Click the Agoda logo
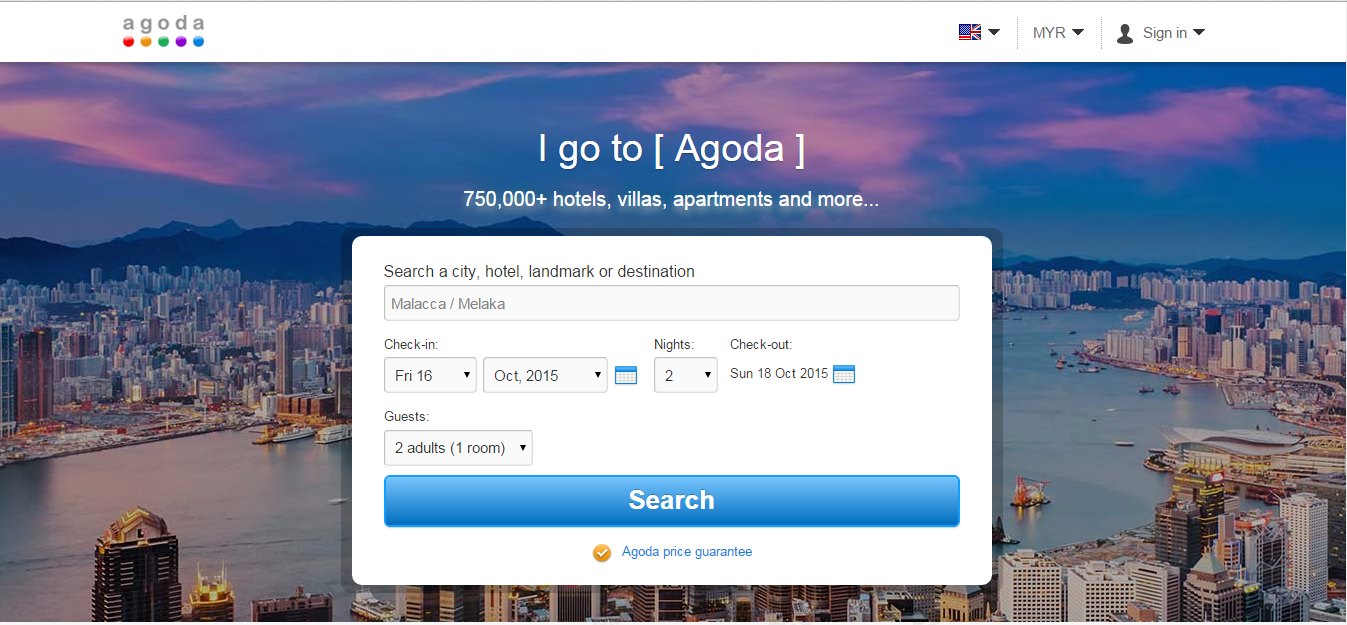This screenshot has width=1347, height=625. click(163, 31)
